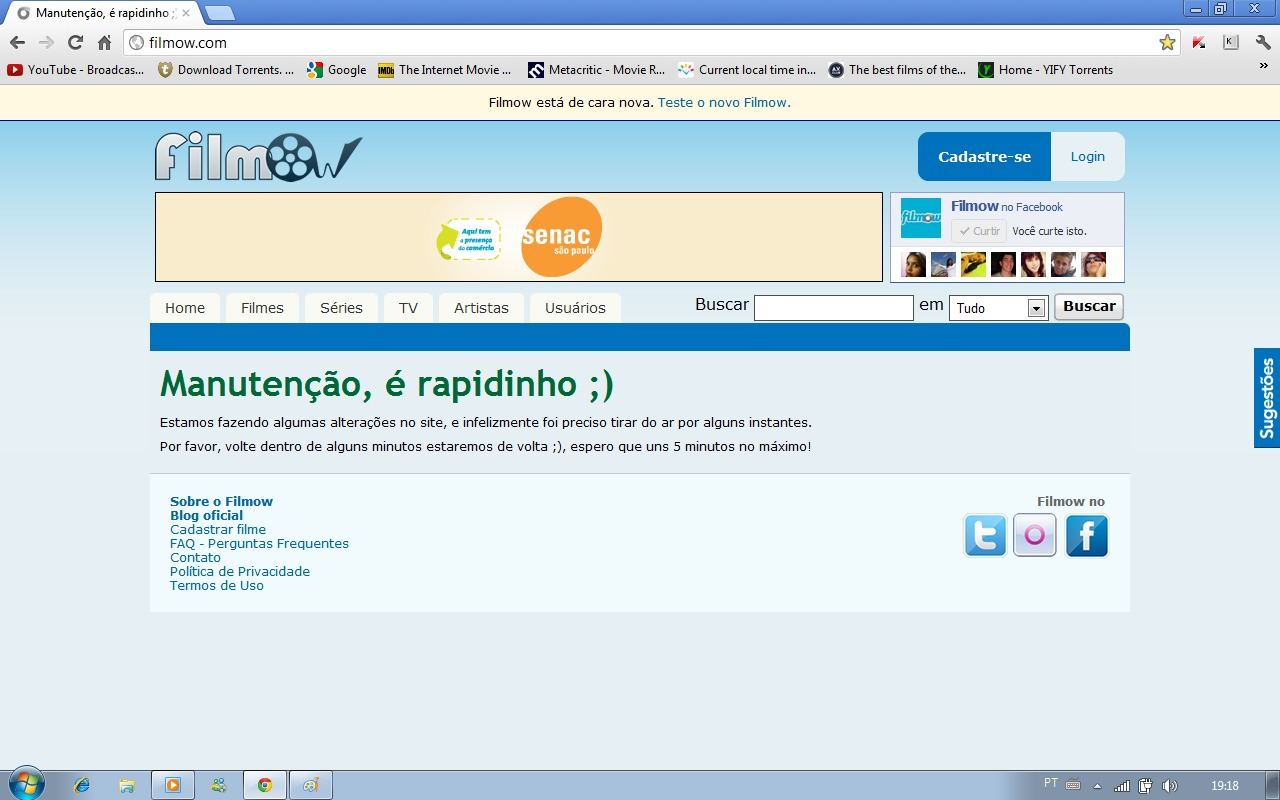Open the Termos de Uso link
The image size is (1280, 800).
217,585
